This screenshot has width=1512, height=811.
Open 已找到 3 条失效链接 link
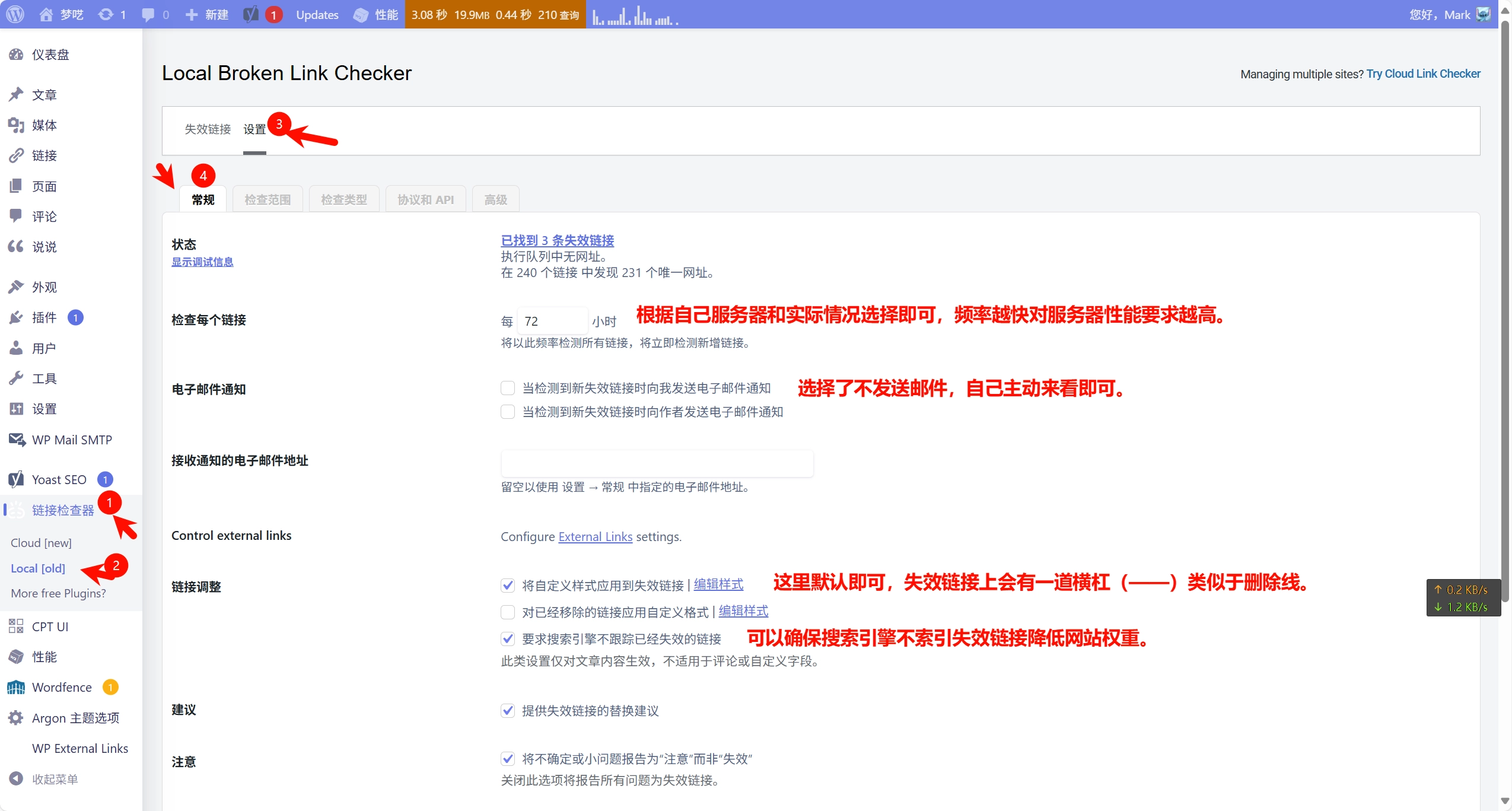[x=558, y=240]
